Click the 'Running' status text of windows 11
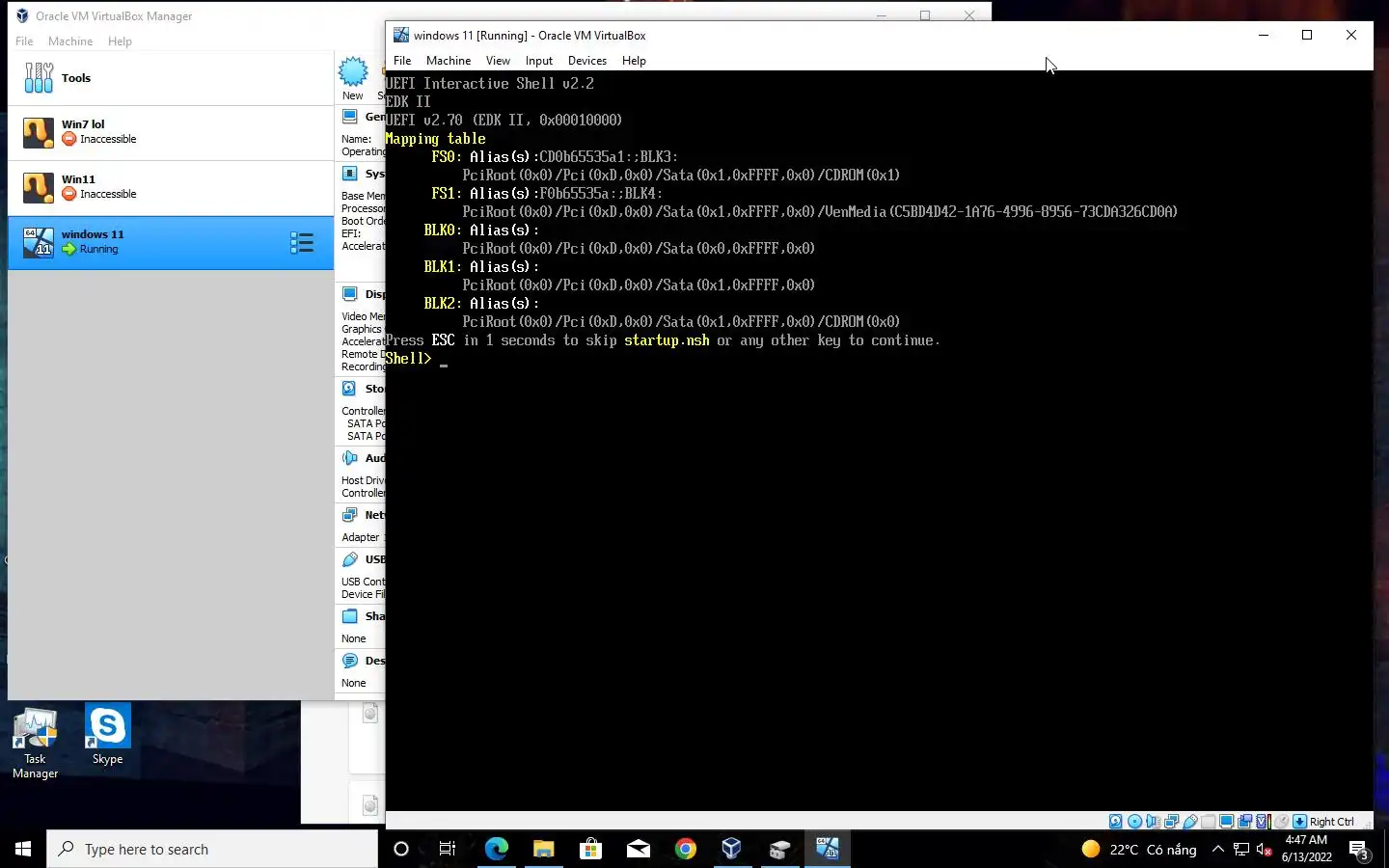 [98, 249]
